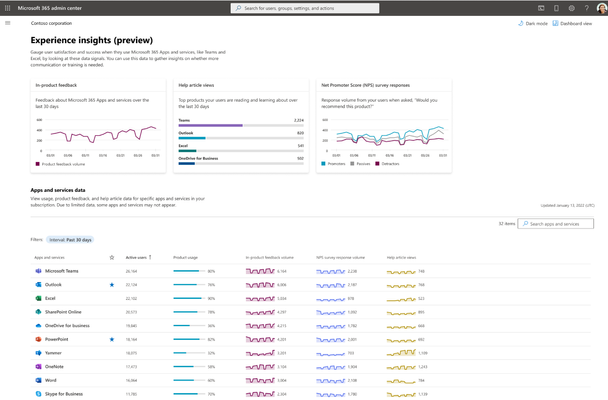Click OneDrive for Business help views bar
The image size is (608, 400).
(241, 164)
